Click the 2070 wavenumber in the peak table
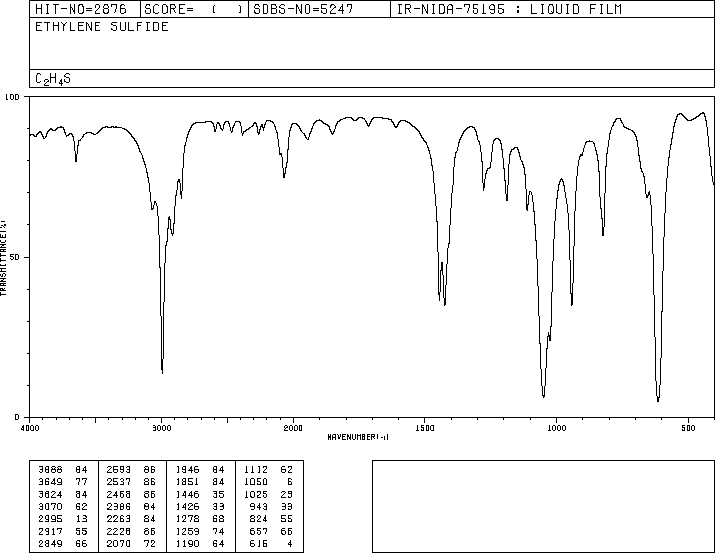Viewport: 715px width, 553px height. coord(119,544)
